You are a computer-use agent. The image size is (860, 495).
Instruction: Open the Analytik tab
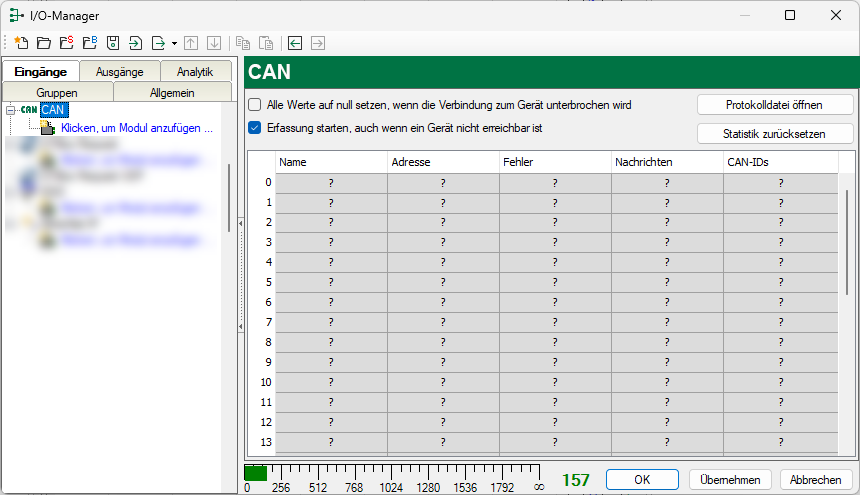(195, 72)
